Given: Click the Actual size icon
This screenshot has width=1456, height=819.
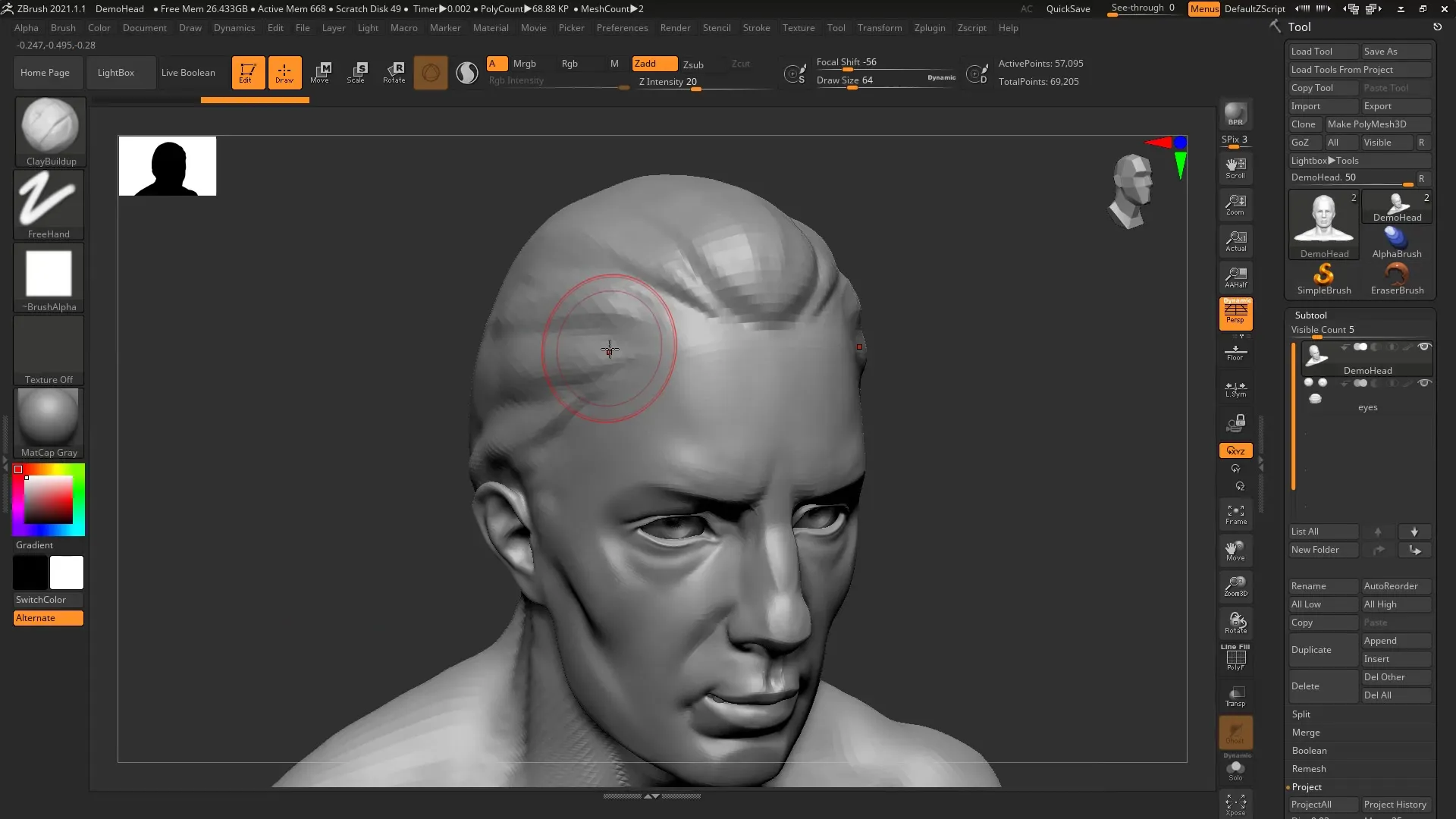Looking at the screenshot, I should coord(1235,240).
